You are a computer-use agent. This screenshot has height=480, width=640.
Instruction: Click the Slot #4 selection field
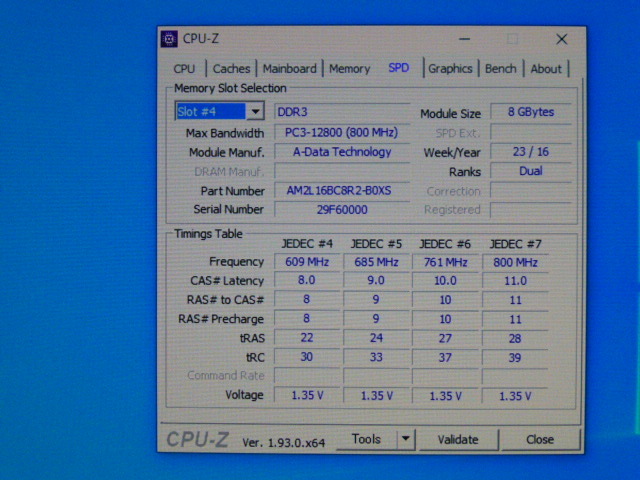211,111
